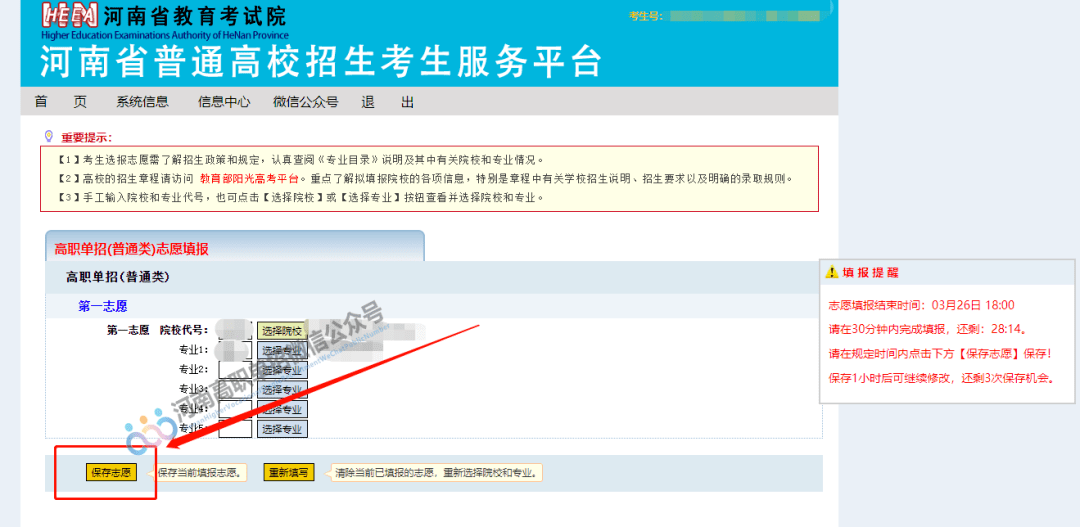Image resolution: width=1080 pixels, height=527 pixels.
Task: Click the 重要提示 heading
Action: click(87, 137)
